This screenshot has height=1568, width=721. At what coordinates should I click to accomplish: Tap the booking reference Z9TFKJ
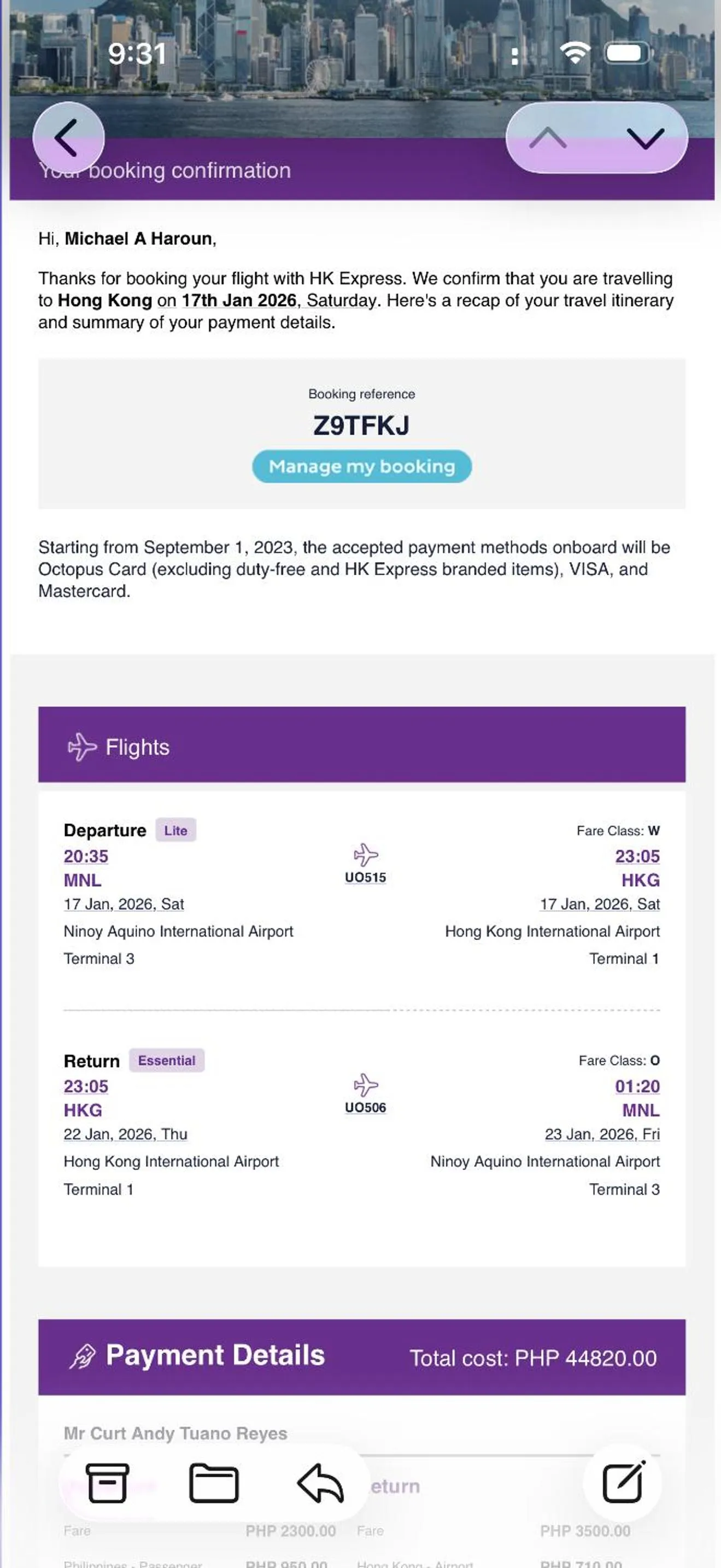point(361,425)
